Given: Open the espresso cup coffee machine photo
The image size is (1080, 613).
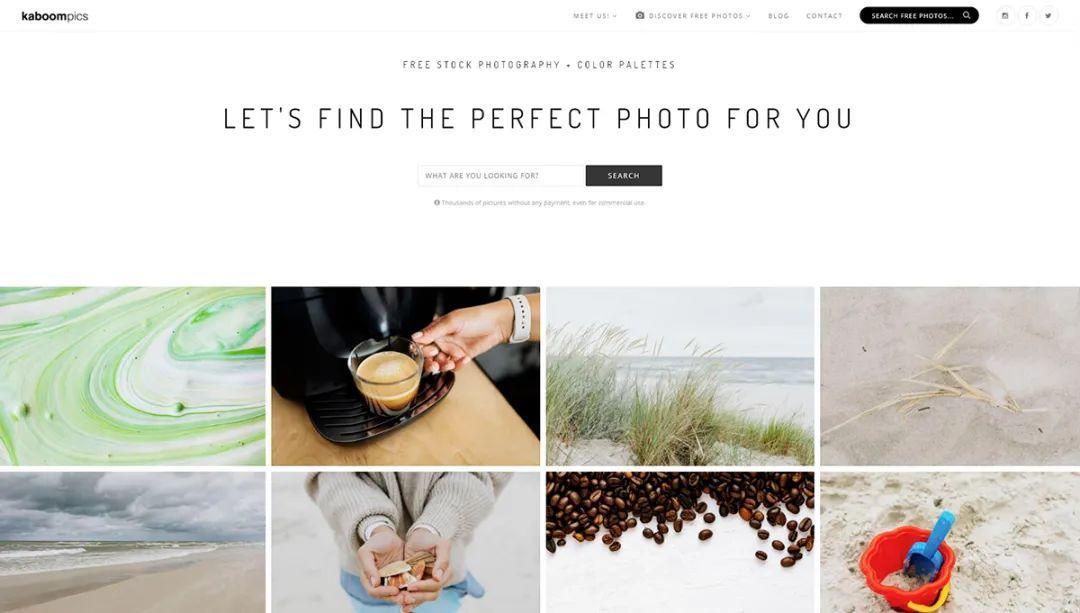Looking at the screenshot, I should 406,376.
